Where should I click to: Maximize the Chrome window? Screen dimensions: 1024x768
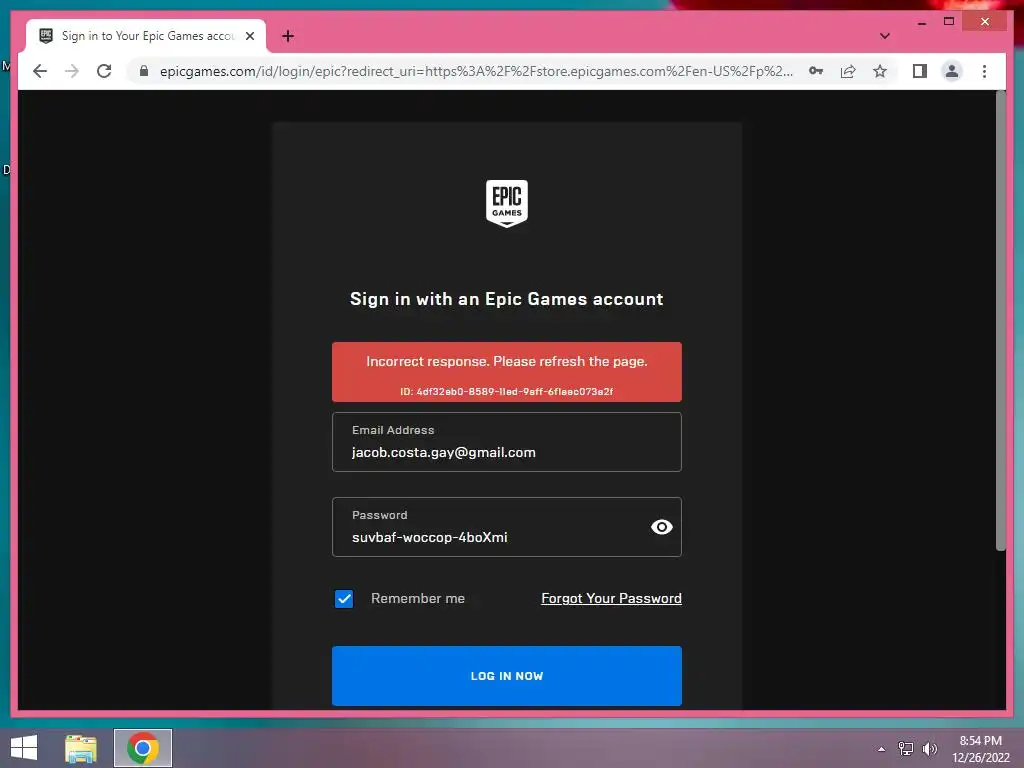coord(949,22)
